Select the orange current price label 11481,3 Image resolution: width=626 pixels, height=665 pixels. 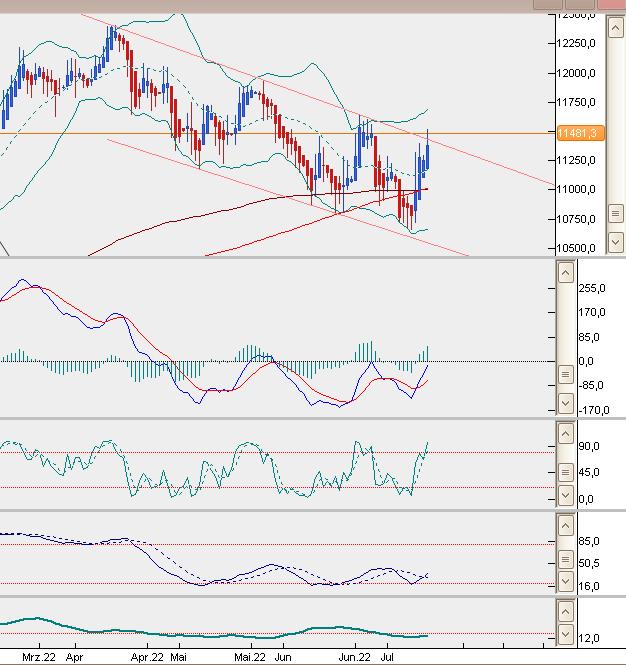click(x=580, y=133)
